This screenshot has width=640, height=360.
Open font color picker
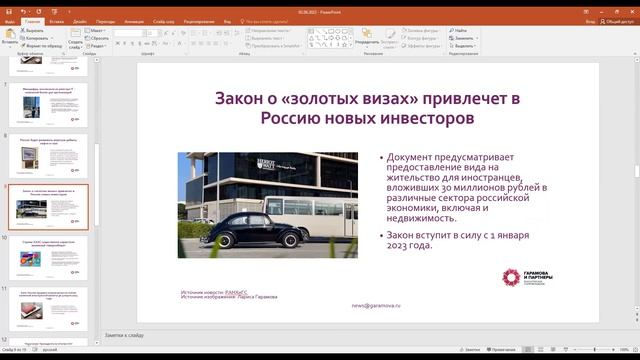click(180, 43)
